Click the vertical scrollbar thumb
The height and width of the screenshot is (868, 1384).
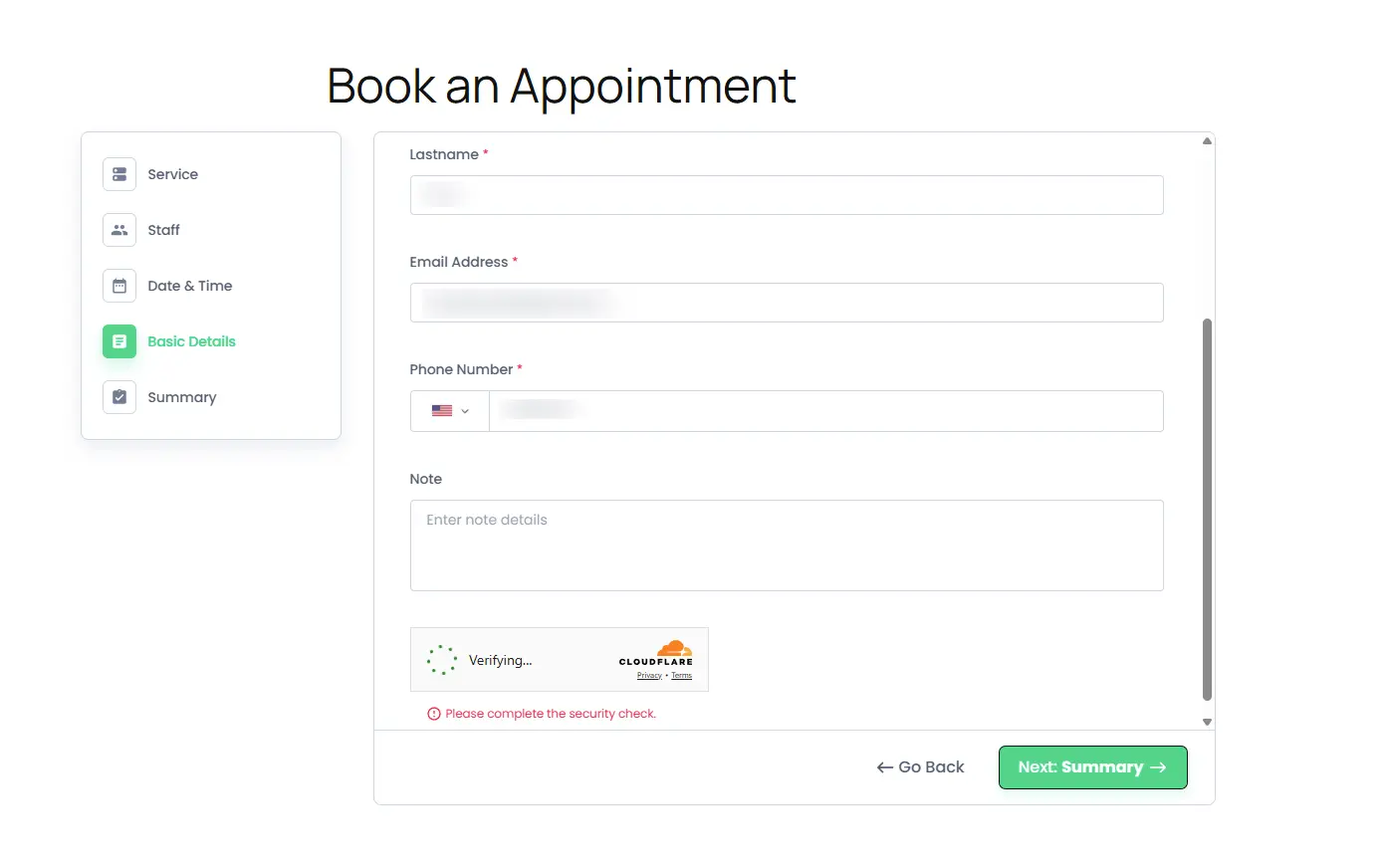click(1207, 510)
